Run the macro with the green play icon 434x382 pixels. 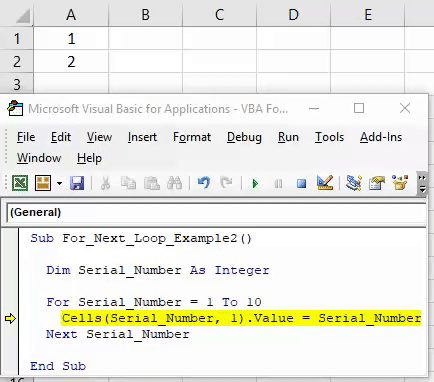(x=255, y=183)
